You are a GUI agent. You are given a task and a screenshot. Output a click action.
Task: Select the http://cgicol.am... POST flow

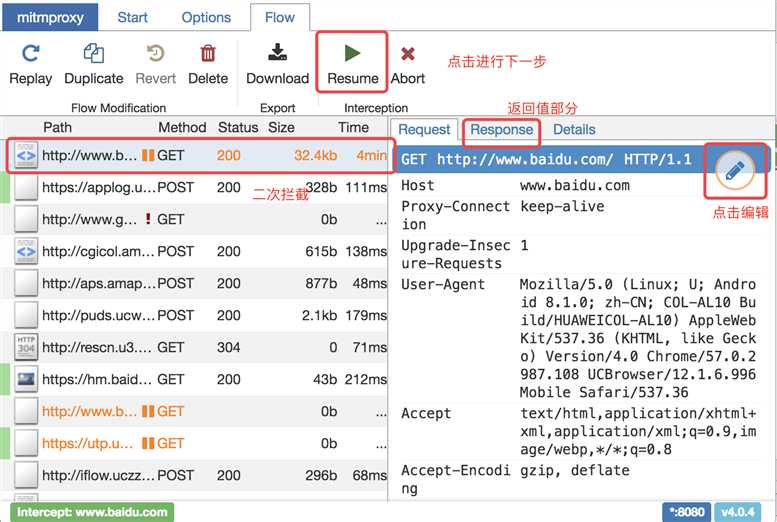pyautogui.click(x=194, y=251)
